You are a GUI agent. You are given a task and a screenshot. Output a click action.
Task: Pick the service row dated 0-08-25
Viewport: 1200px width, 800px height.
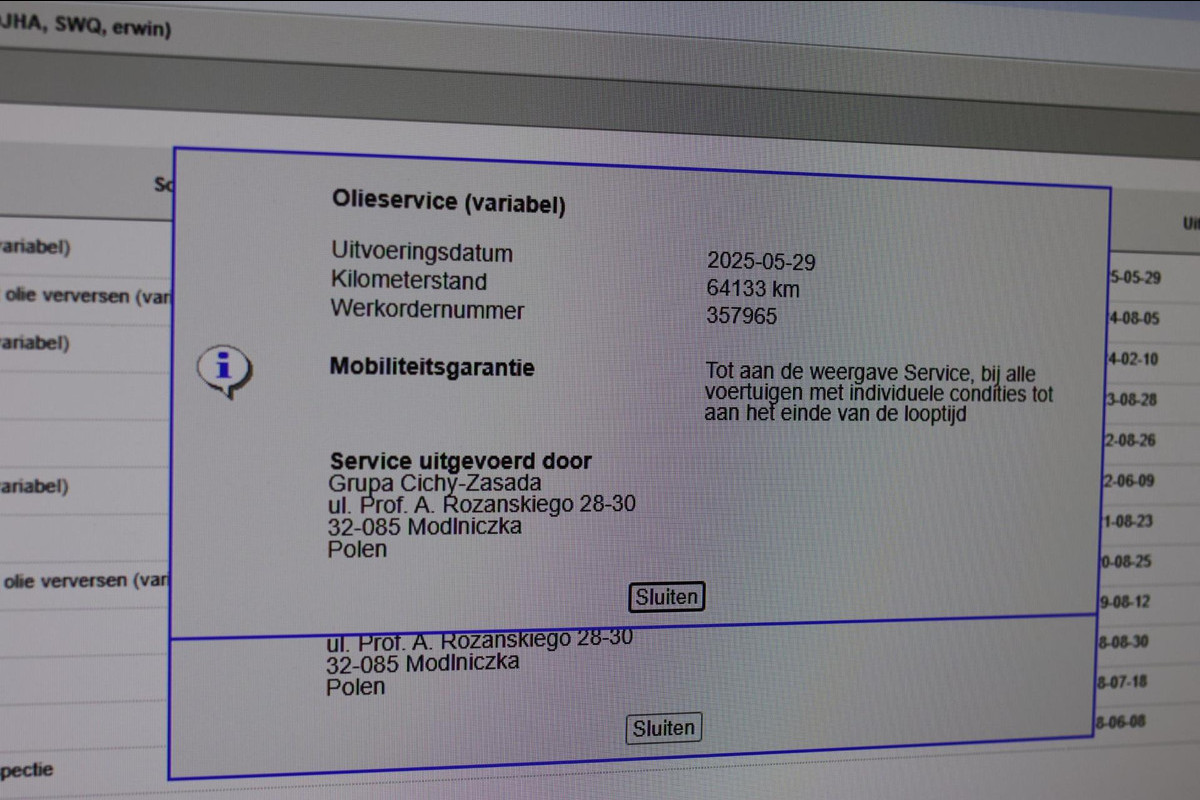tap(1125, 562)
